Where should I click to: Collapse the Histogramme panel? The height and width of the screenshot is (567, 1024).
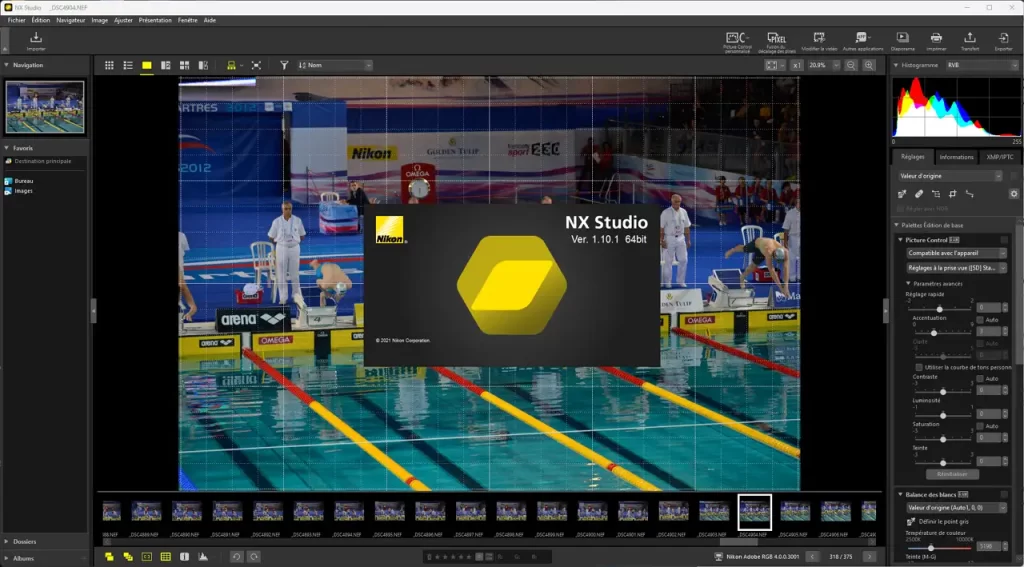[x=895, y=65]
